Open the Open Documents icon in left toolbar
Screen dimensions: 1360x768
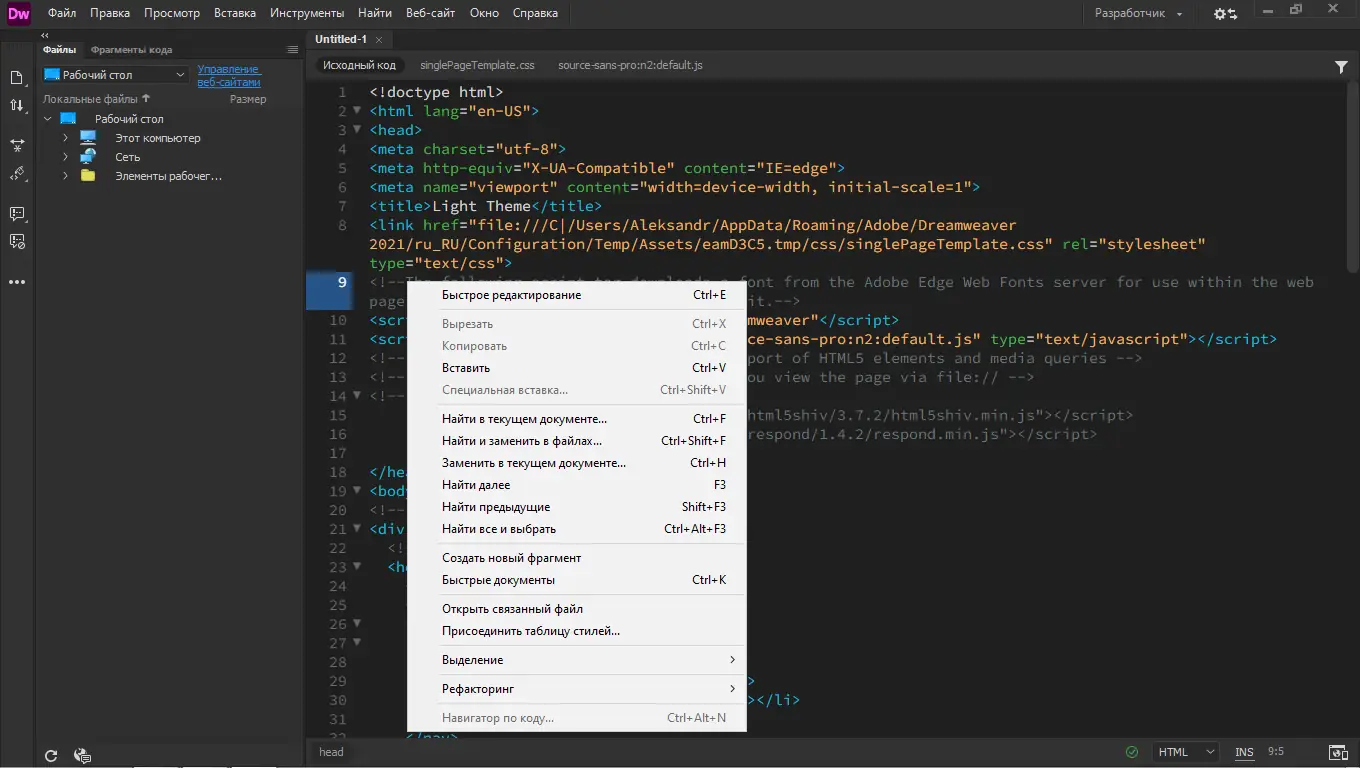coord(16,77)
